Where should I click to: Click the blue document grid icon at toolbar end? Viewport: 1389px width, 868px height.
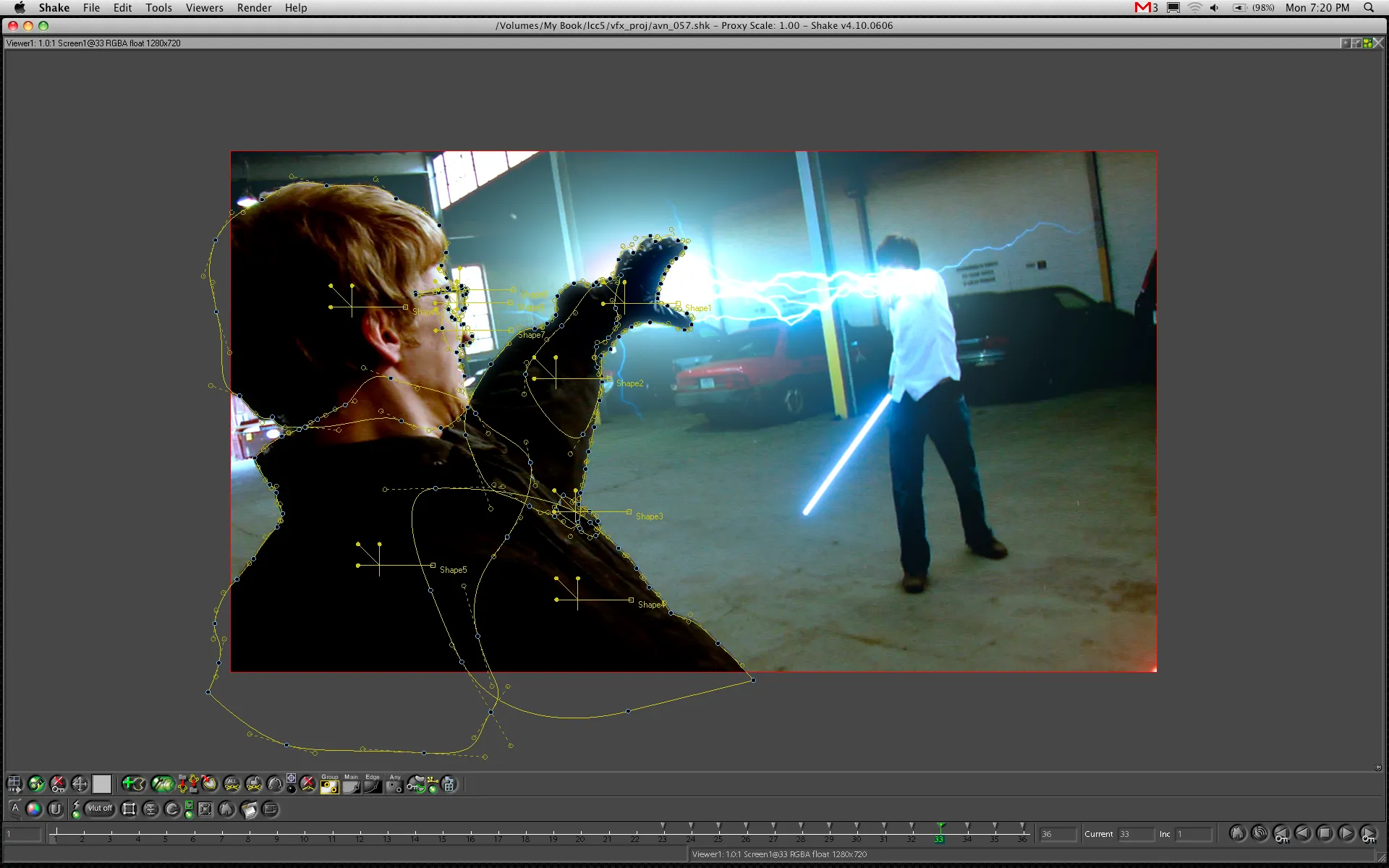(449, 784)
